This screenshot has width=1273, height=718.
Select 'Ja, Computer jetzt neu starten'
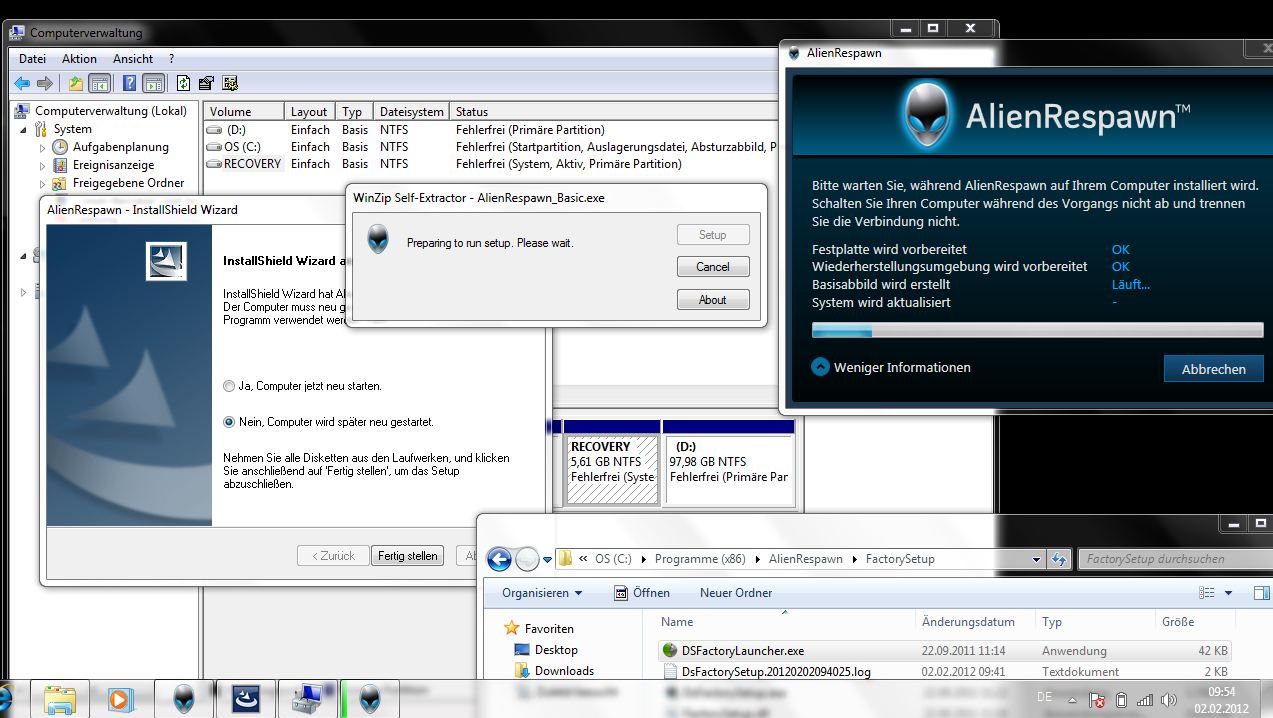point(230,386)
